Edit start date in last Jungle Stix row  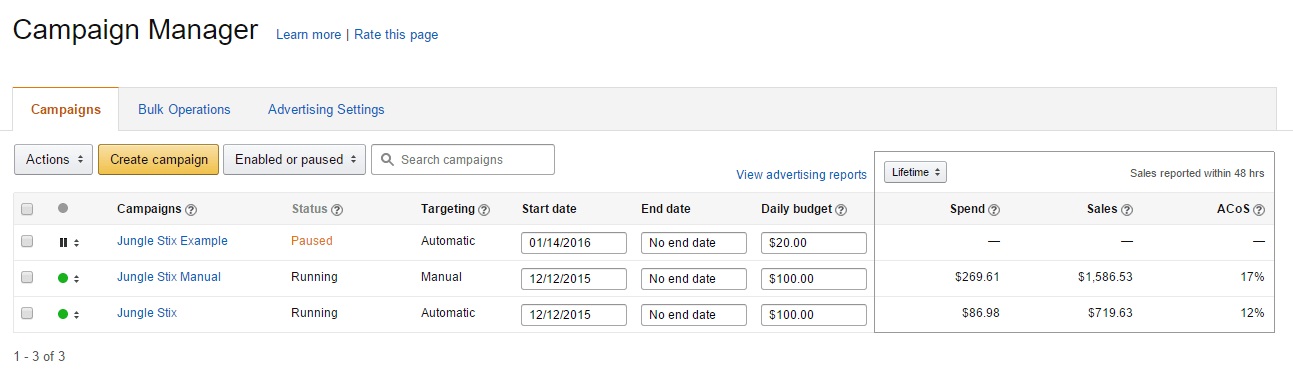pos(574,315)
